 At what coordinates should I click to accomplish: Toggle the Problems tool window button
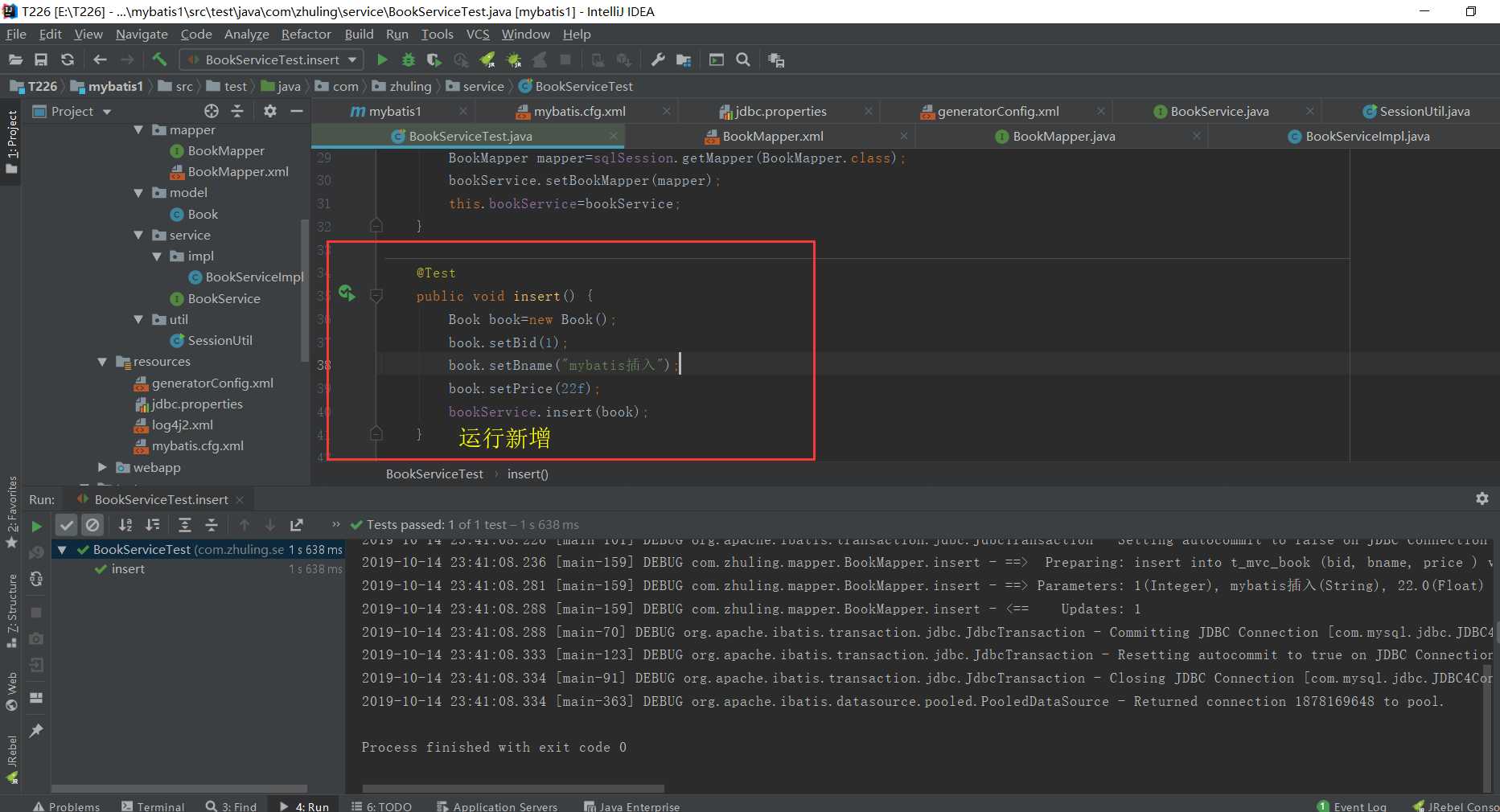(x=67, y=806)
